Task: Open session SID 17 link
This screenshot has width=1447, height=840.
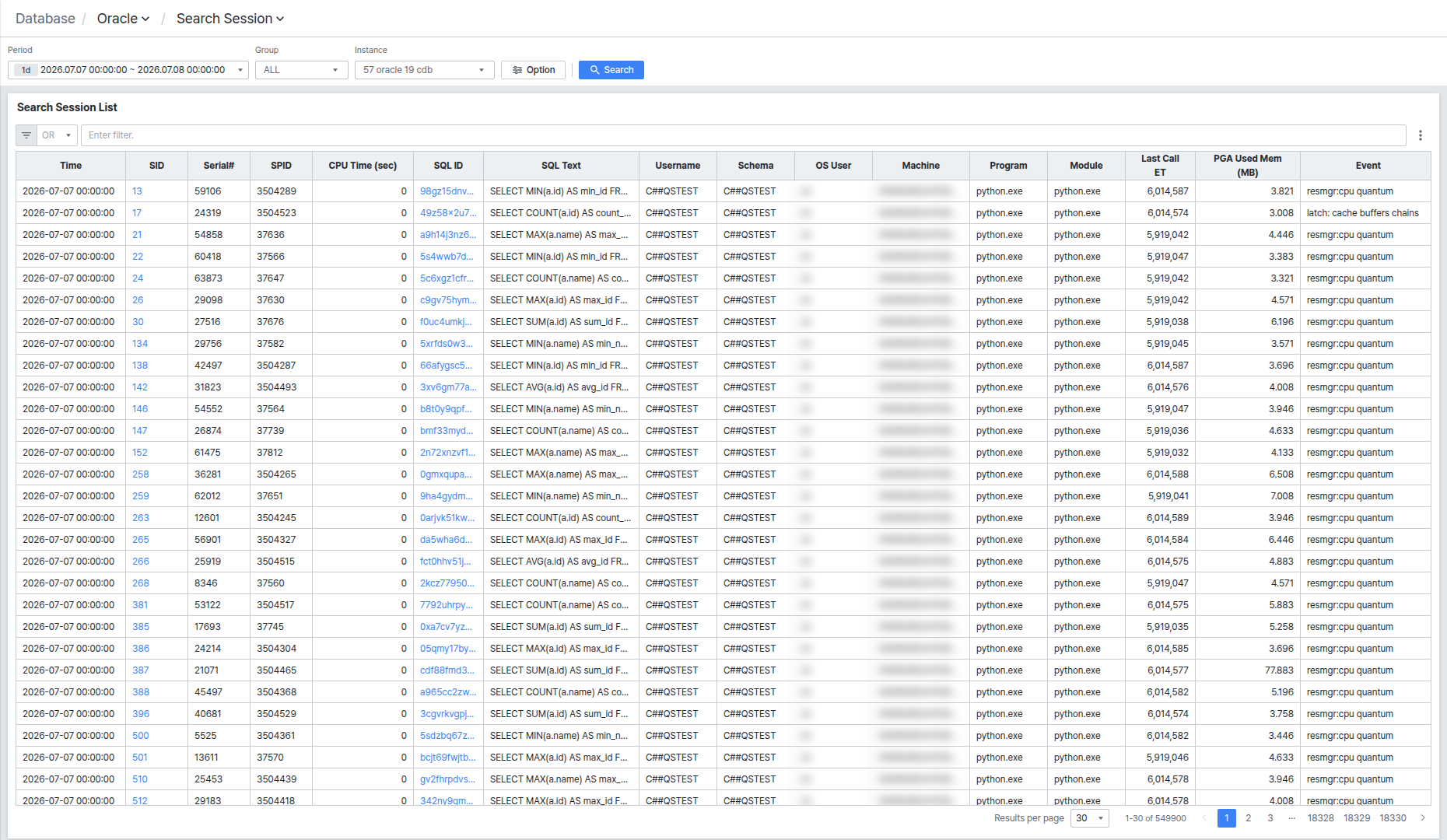Action: click(x=137, y=213)
